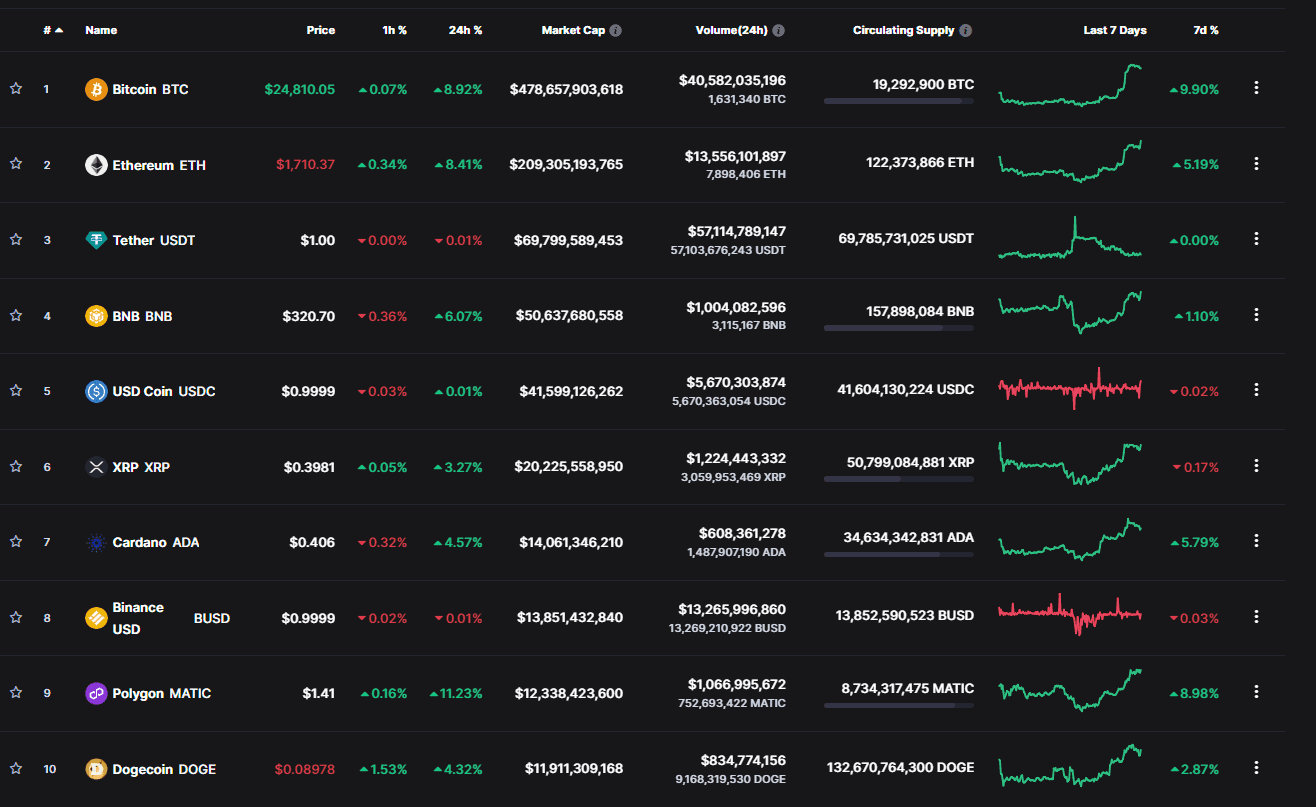The image size is (1316, 807).
Task: Click the Ethereum diamond logo icon
Action: click(96, 165)
